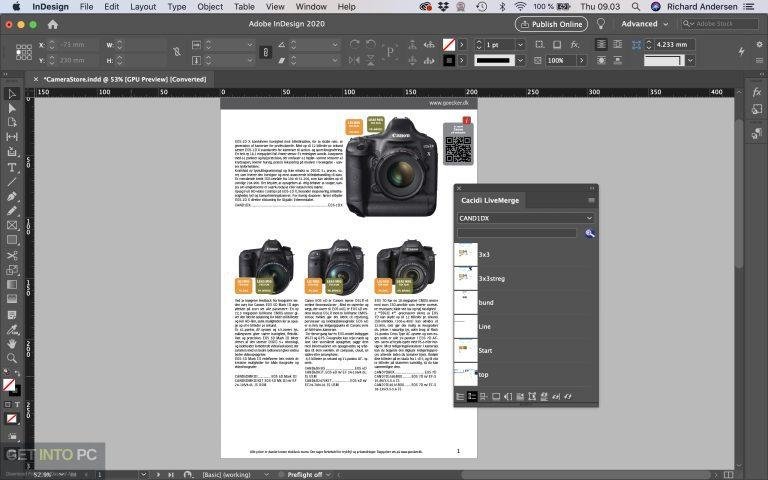The width and height of the screenshot is (768, 480).
Task: Click the LiveMerge search input field
Action: [518, 233]
